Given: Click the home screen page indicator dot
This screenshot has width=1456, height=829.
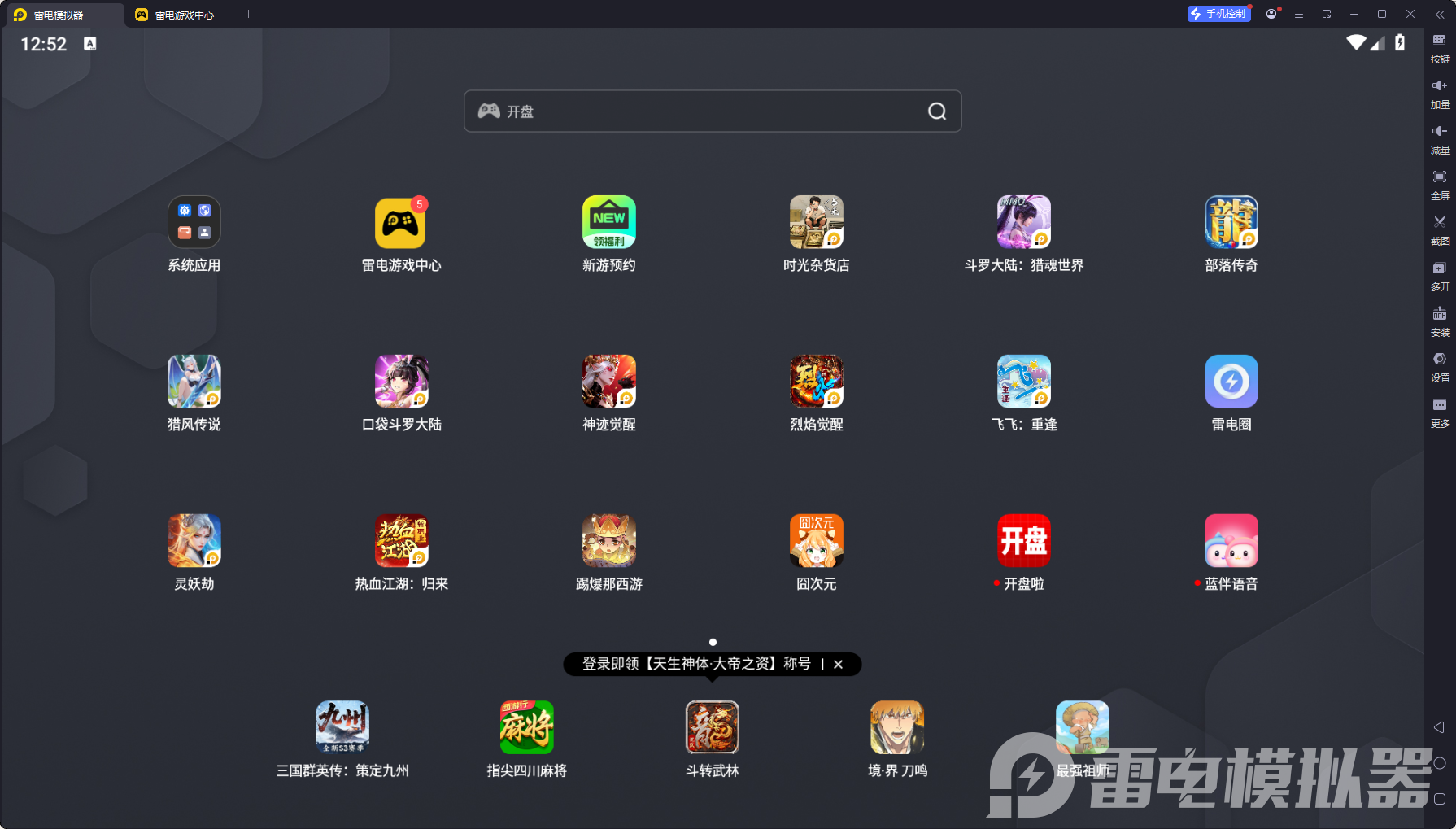Looking at the screenshot, I should coord(713,642).
